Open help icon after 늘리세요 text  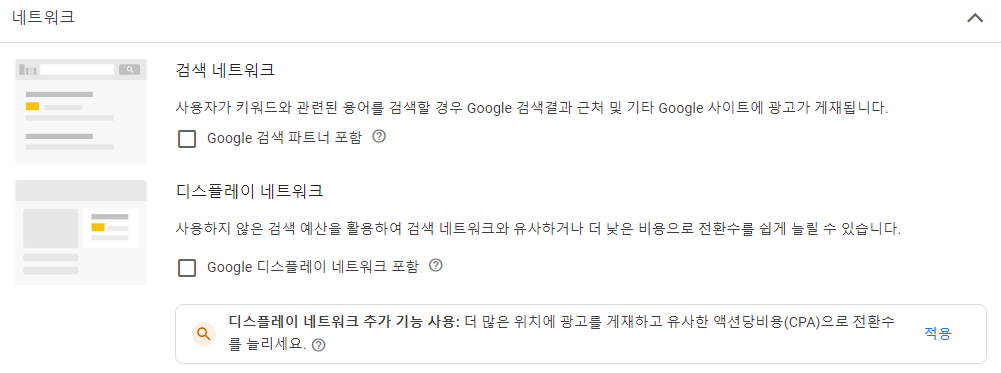[x=319, y=346]
